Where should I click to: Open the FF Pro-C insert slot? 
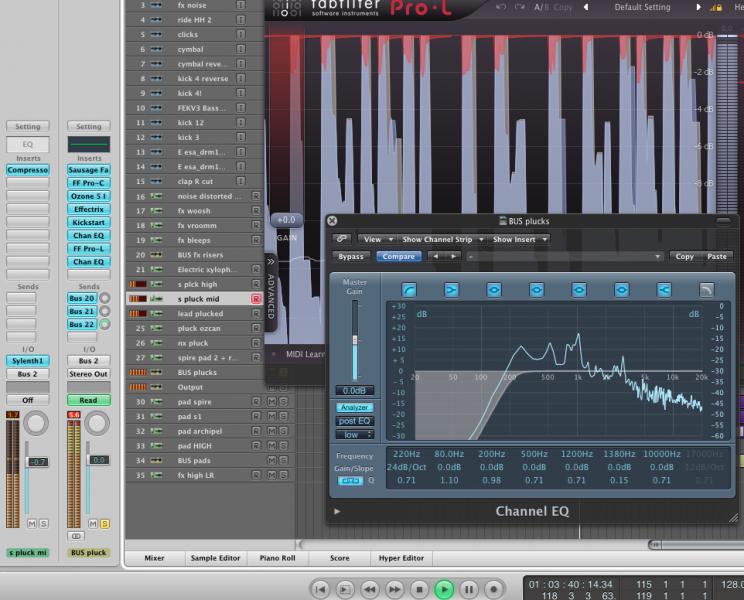coord(89,183)
